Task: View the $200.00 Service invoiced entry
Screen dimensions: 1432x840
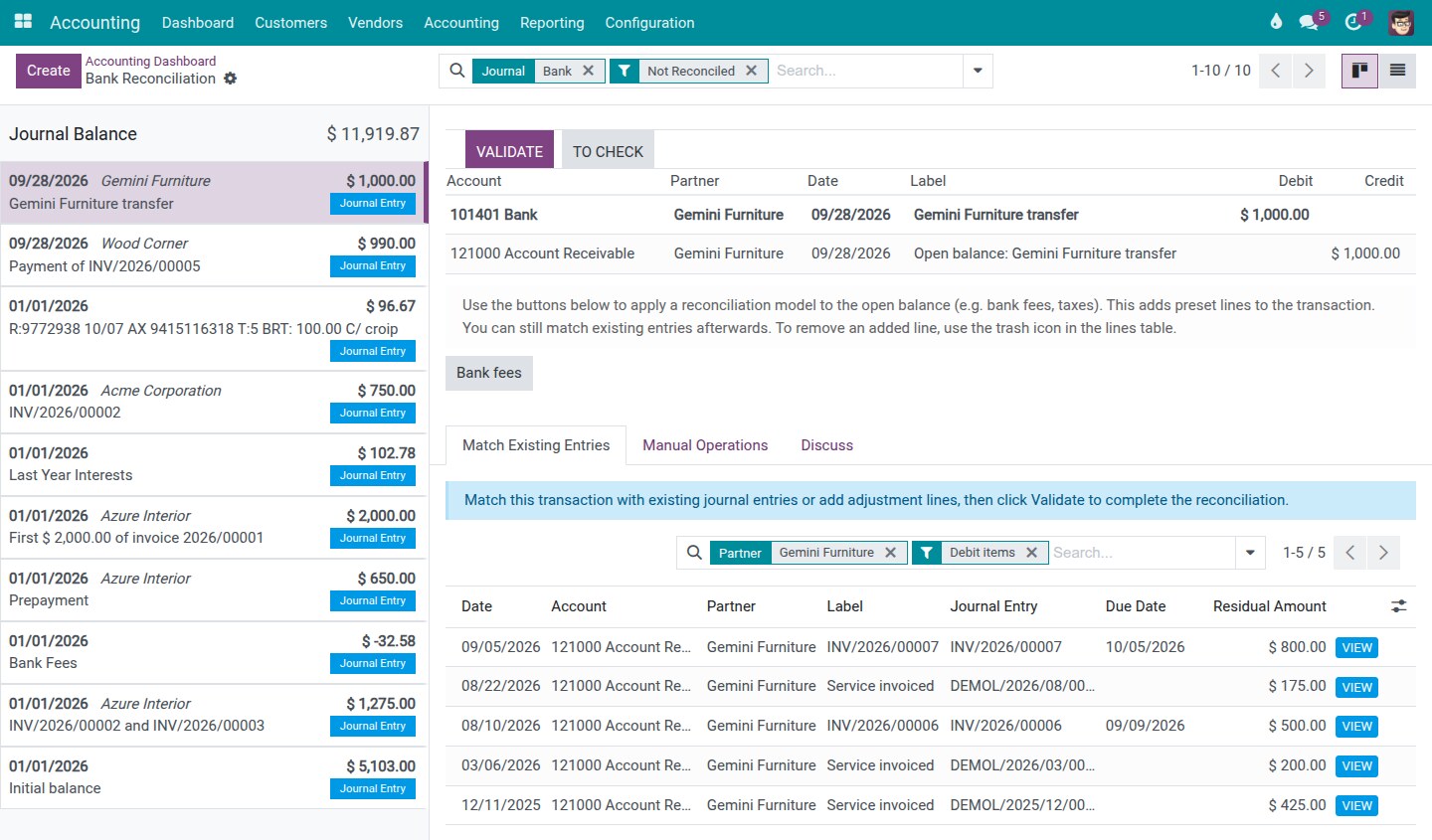Action: (1356, 765)
